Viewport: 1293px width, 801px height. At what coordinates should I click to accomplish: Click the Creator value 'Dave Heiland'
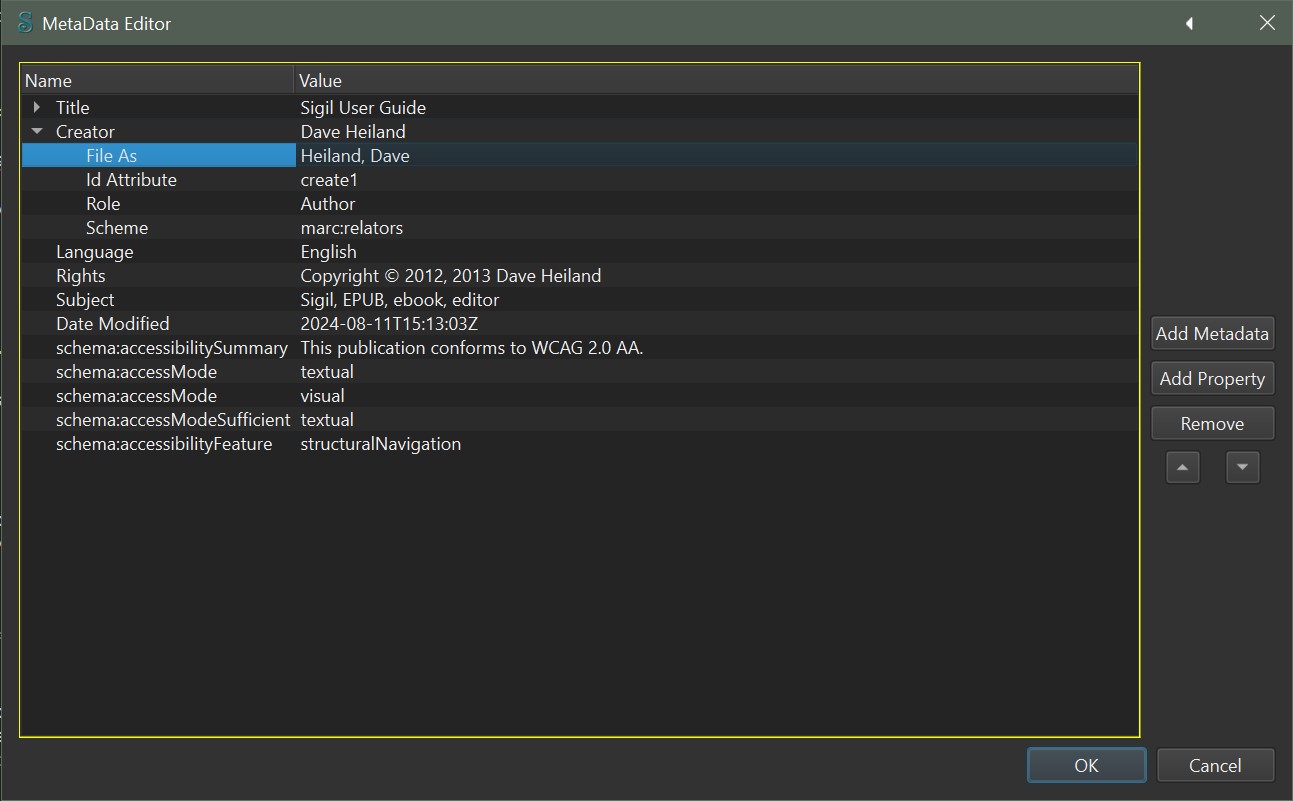coord(353,131)
